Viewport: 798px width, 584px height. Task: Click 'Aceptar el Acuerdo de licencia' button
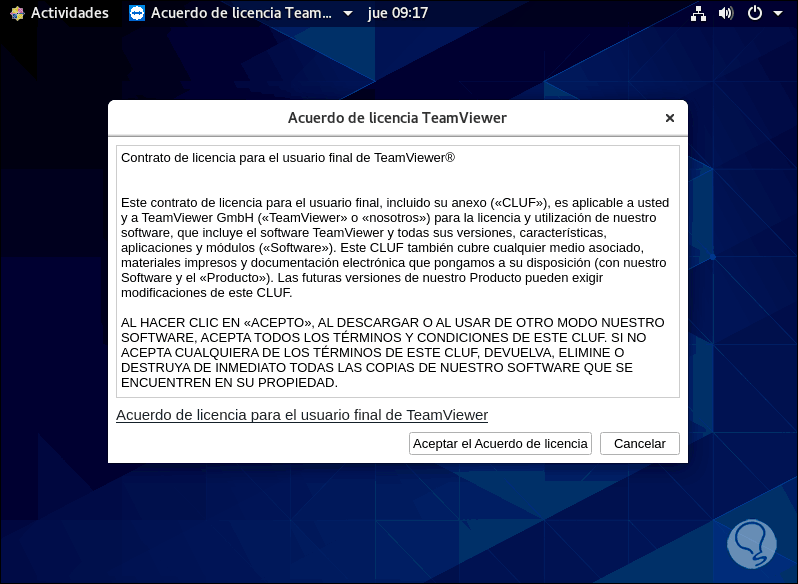pos(500,444)
